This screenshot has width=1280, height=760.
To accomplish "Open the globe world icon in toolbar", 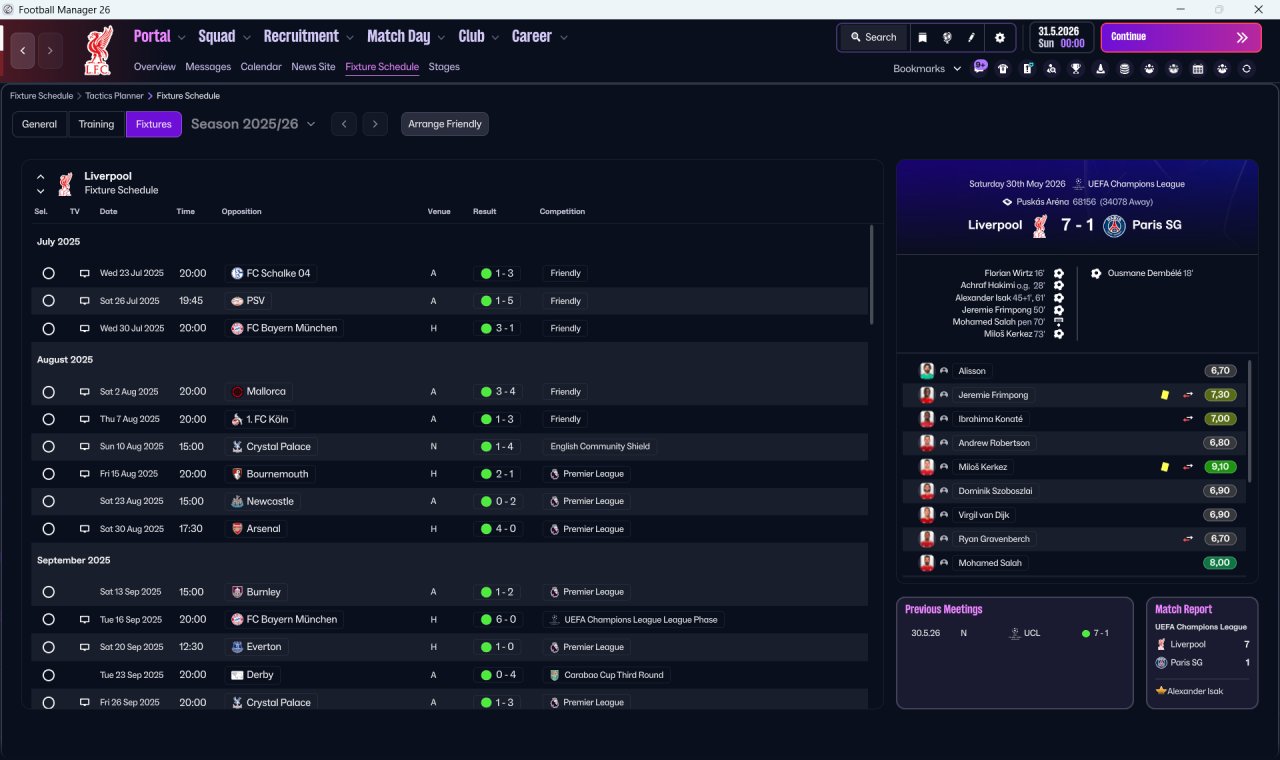I will [x=946, y=37].
